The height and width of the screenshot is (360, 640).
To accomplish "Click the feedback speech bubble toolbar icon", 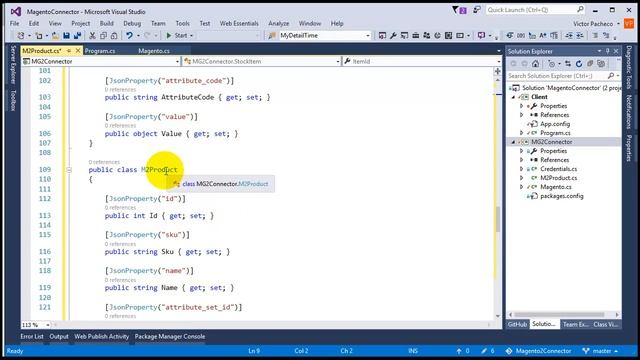I will [482, 36].
